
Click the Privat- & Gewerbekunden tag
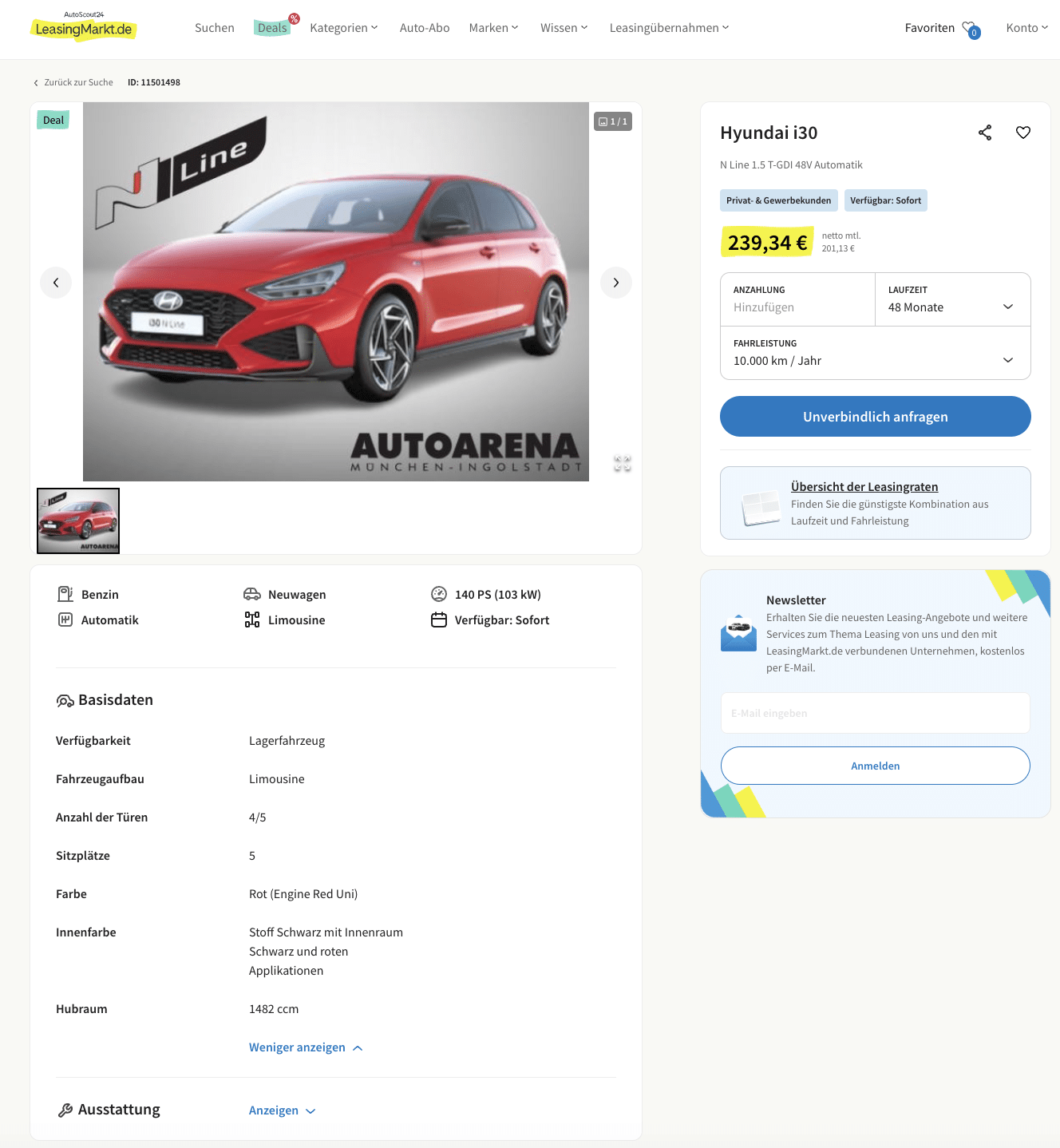[x=779, y=200]
